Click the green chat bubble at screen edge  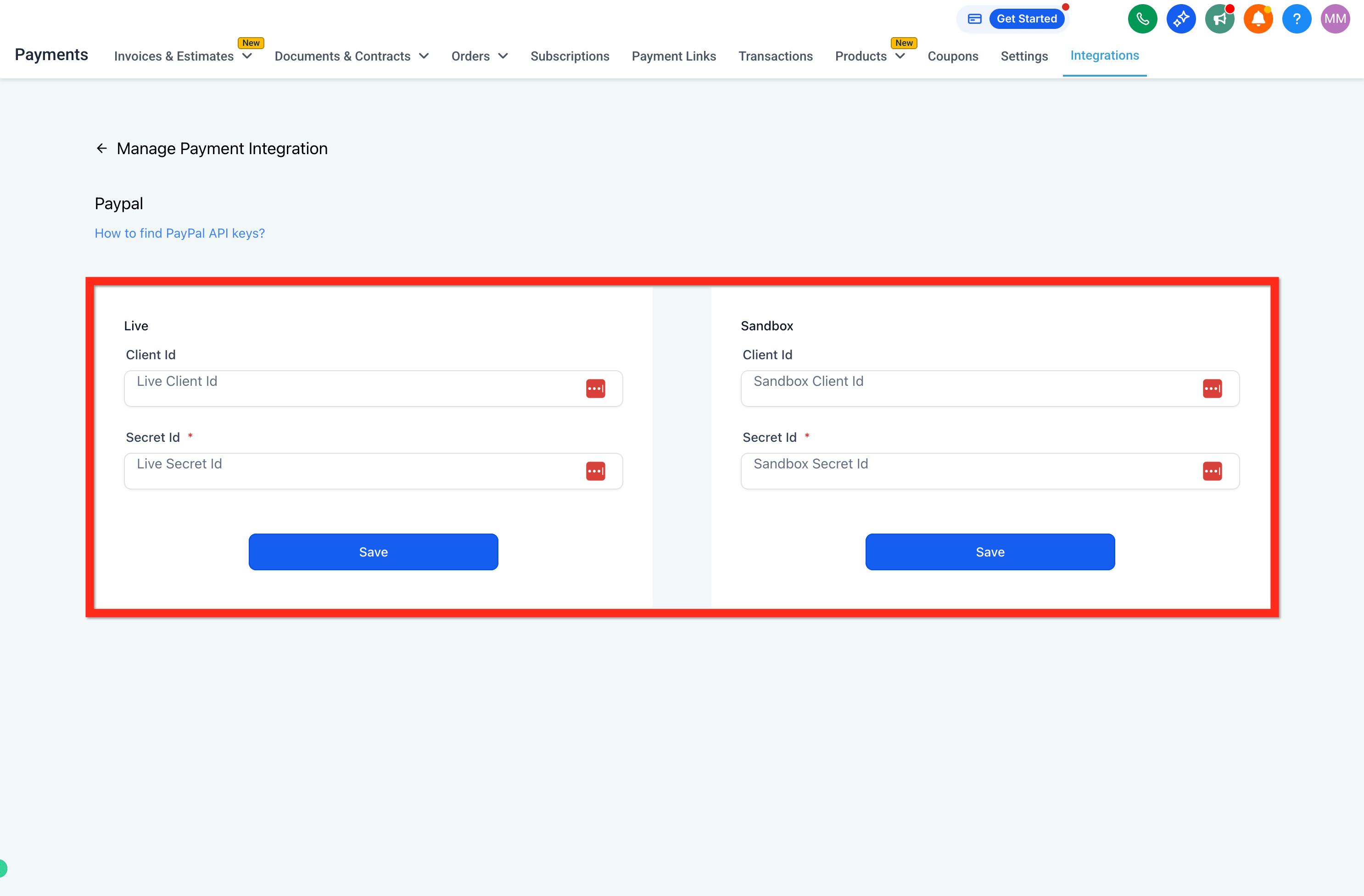(x=3, y=868)
